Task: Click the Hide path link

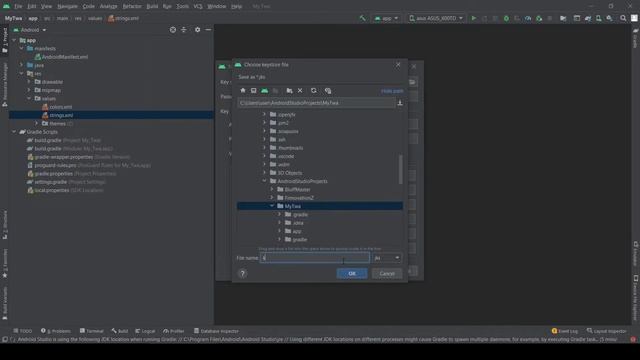Action: point(392,91)
